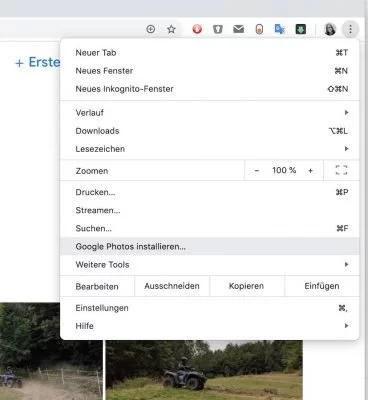Increase zoom with the plus button
Image resolution: width=368 pixels, height=400 pixels.
click(x=311, y=171)
